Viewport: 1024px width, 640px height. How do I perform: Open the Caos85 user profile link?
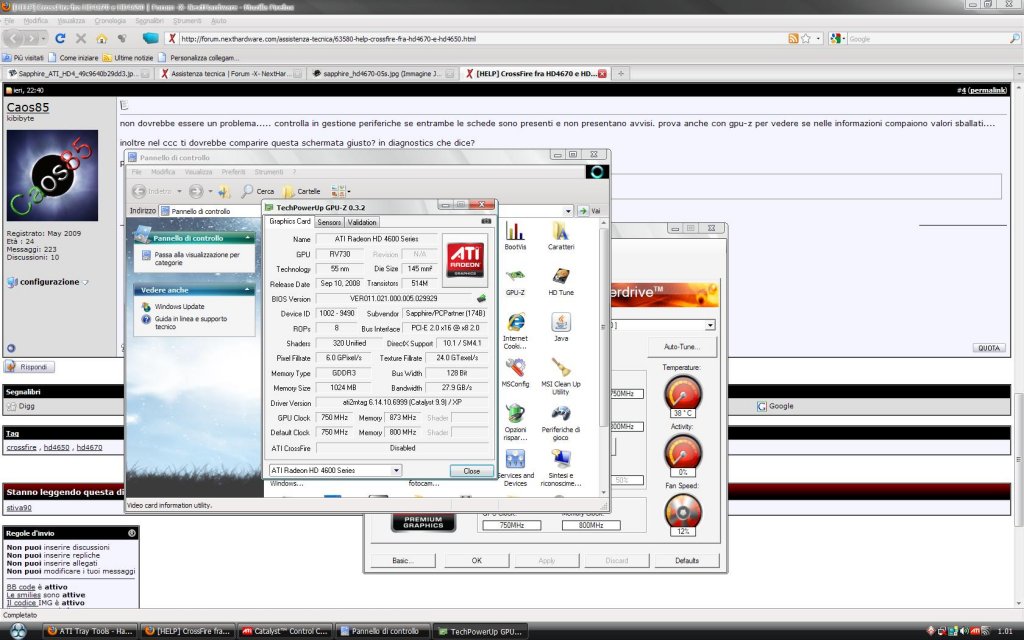[27, 107]
